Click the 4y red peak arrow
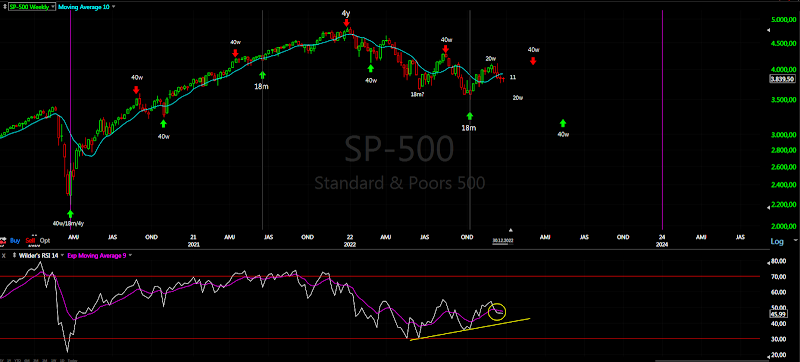 [346, 22]
